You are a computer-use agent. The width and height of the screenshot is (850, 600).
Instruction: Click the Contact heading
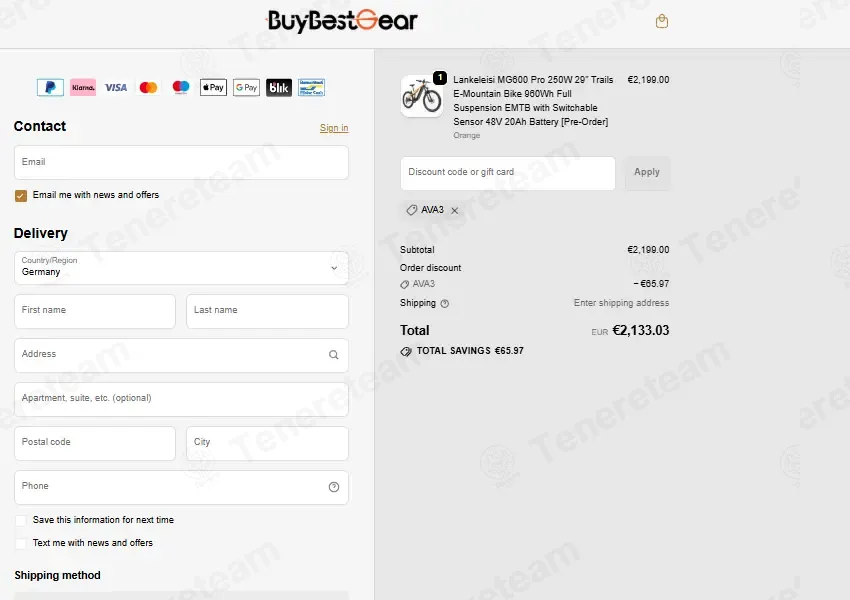(x=40, y=126)
